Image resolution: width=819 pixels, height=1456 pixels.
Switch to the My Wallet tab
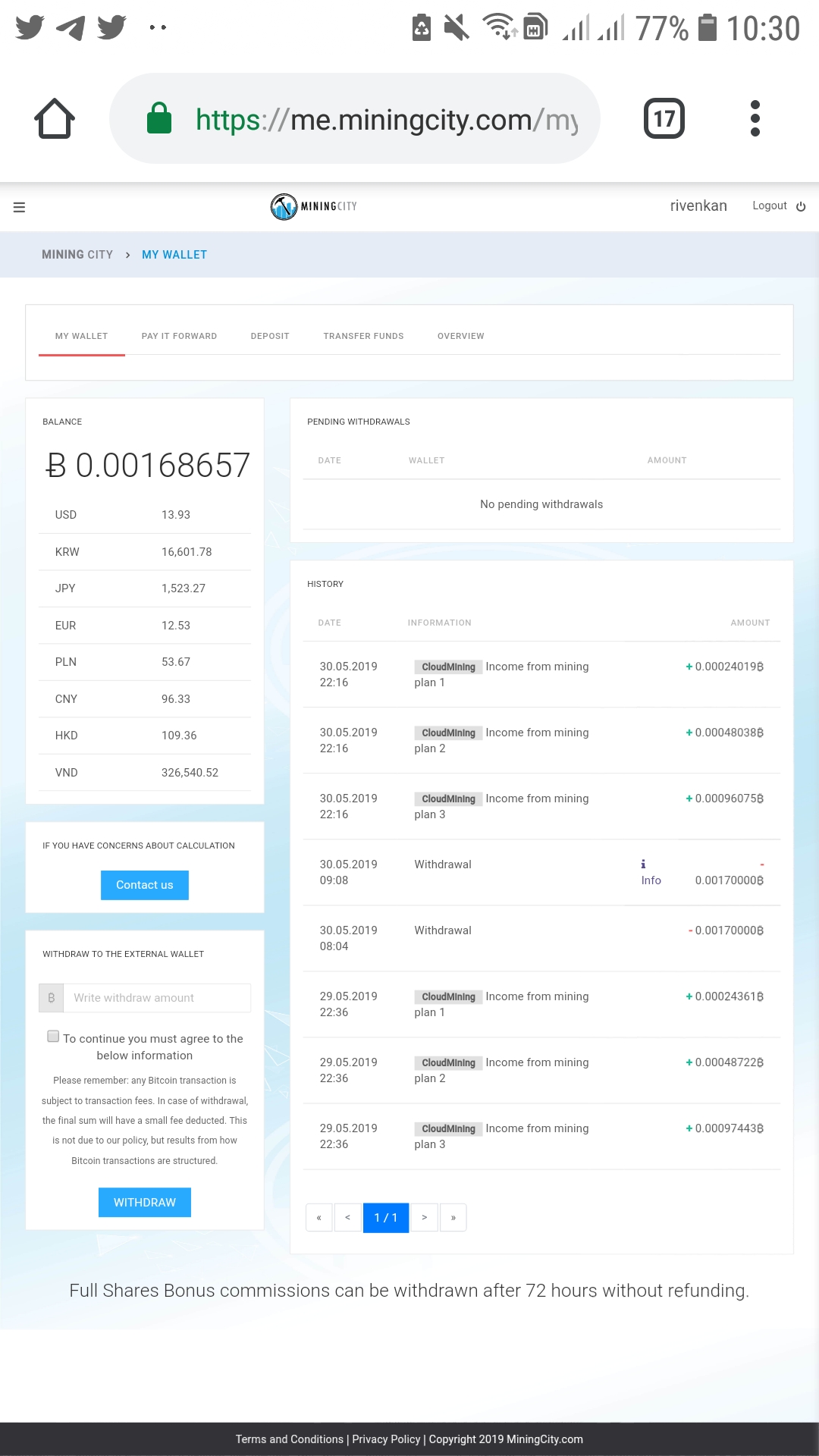(81, 336)
